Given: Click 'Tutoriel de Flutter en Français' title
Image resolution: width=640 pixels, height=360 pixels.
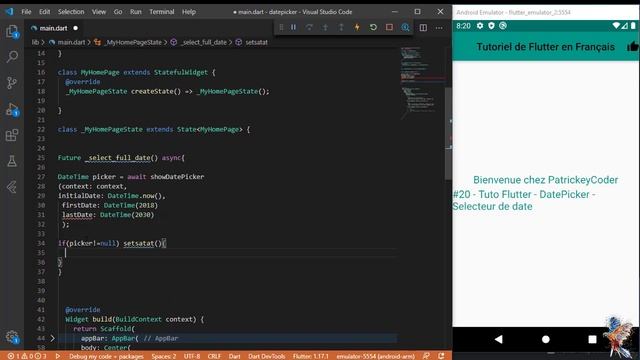Looking at the screenshot, I should pos(545,47).
